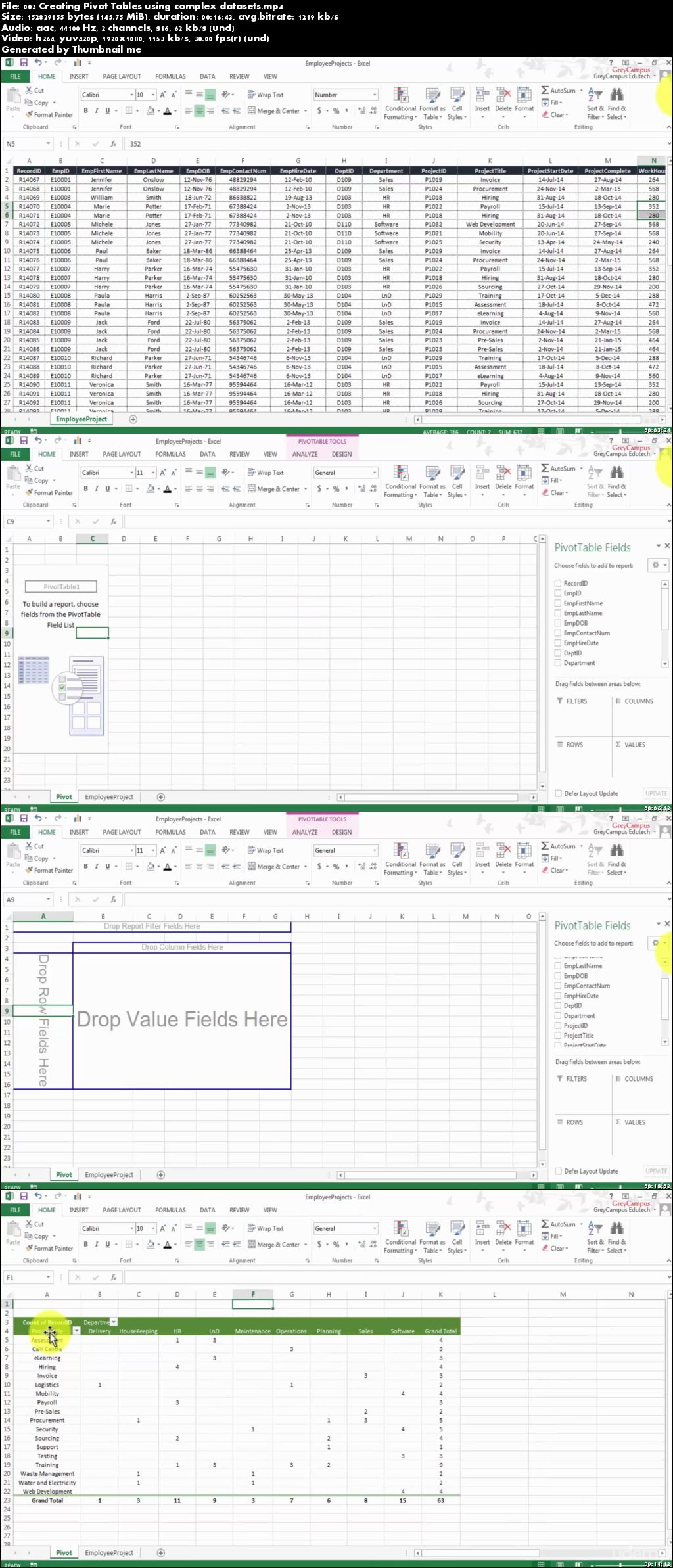Select the Pivot sheet tab in the finished pivot window

point(64,1553)
